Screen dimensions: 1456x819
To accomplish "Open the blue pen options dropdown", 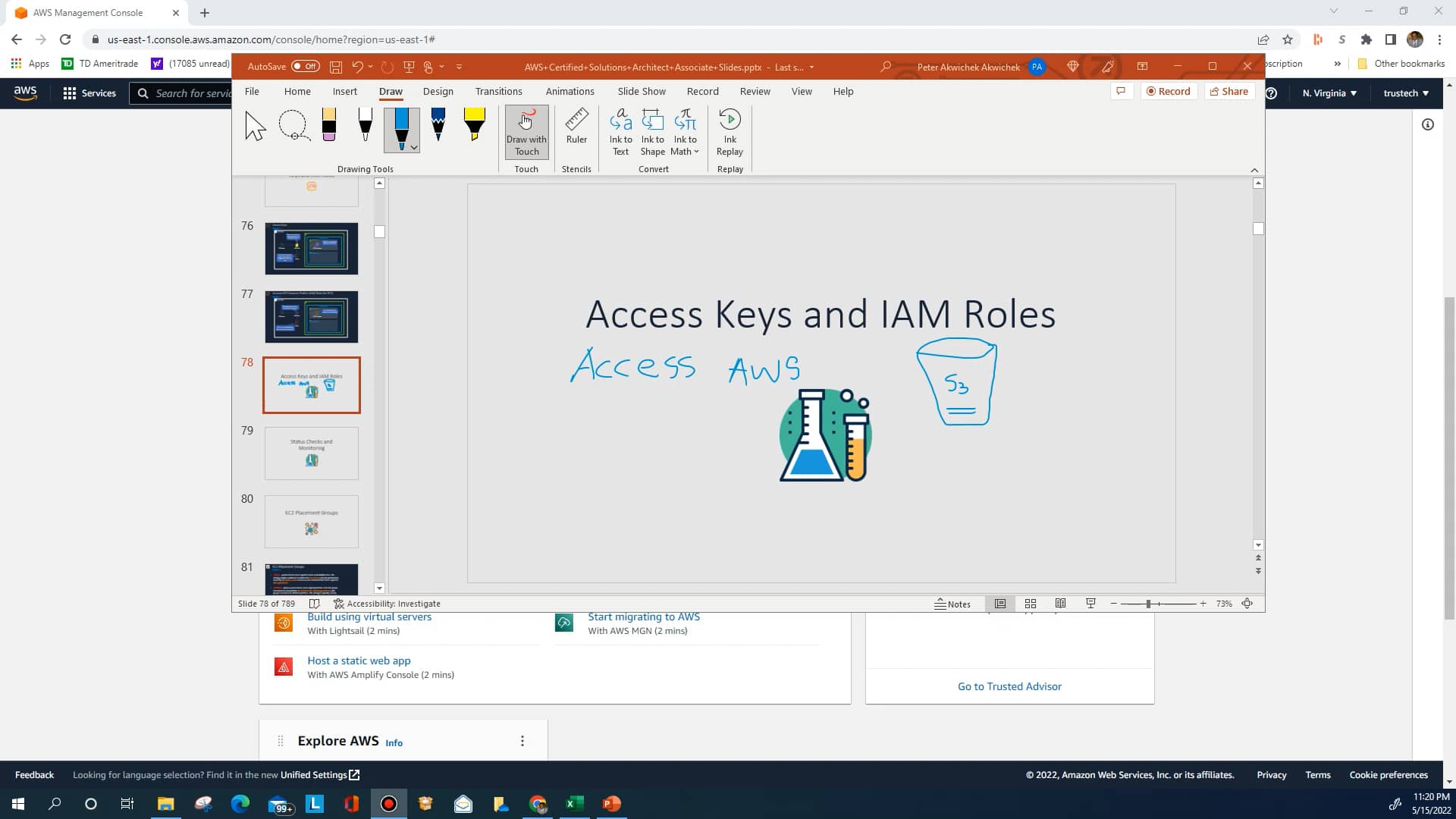I will (413, 146).
